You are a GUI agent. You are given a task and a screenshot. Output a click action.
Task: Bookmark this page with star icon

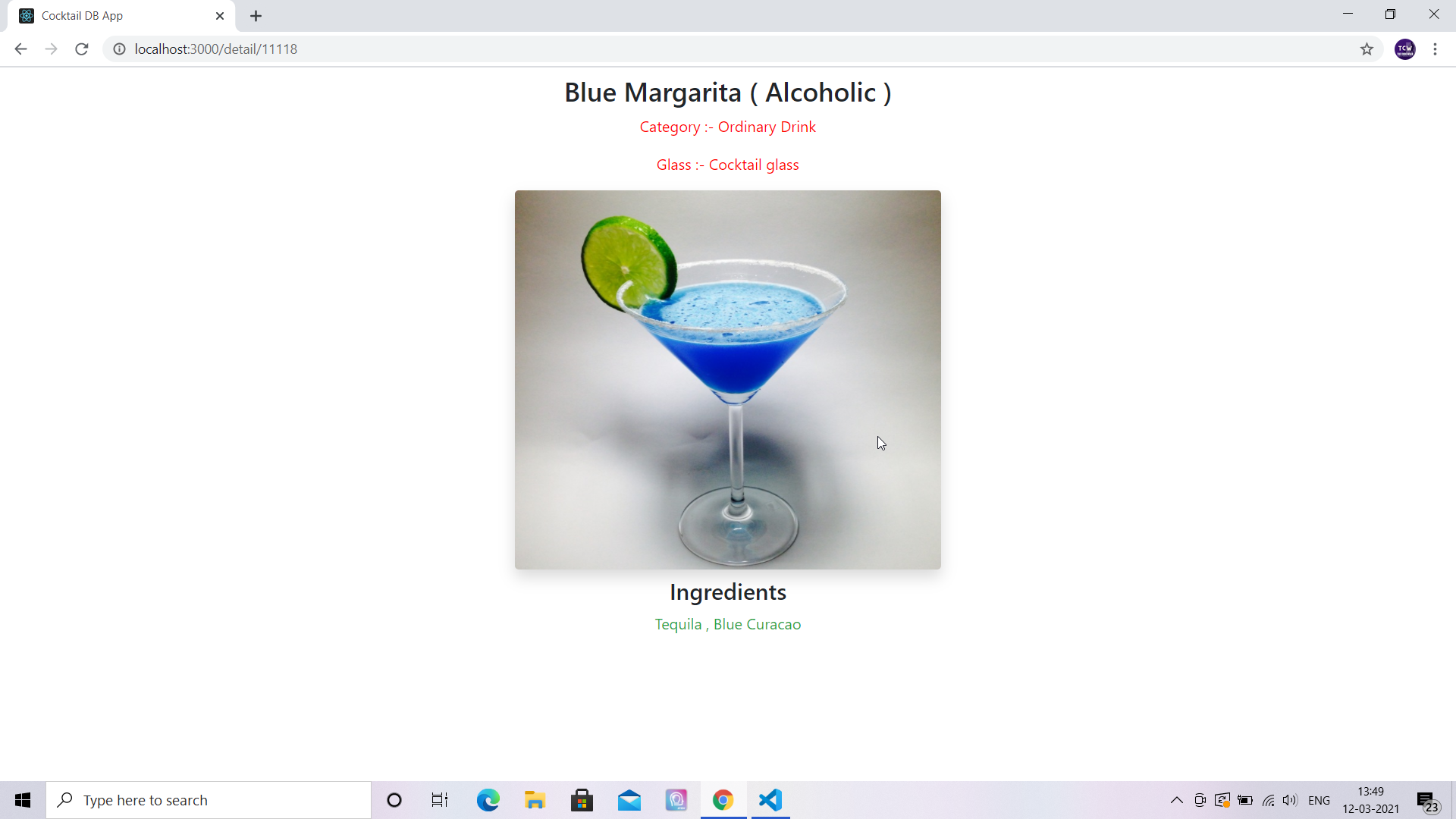point(1367,49)
